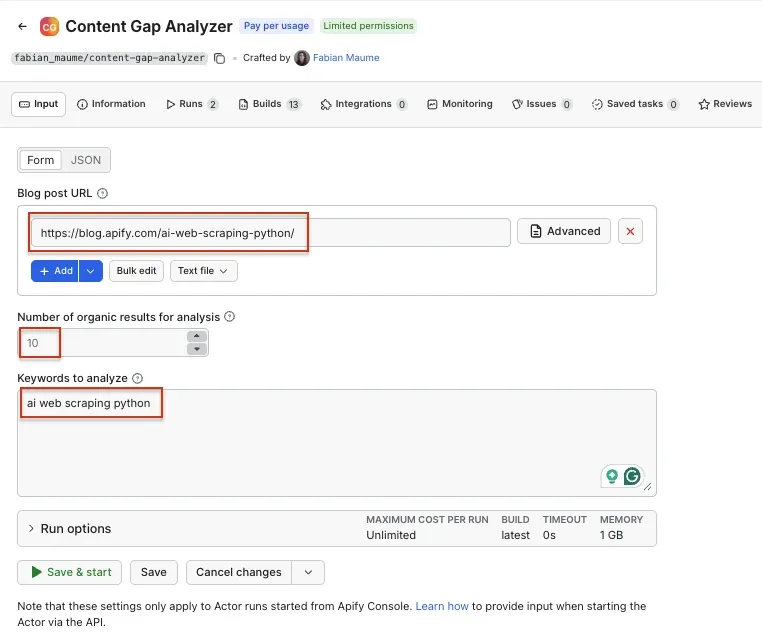The width and height of the screenshot is (762, 639).
Task: Go back using the left arrow icon
Action: pos(22,26)
